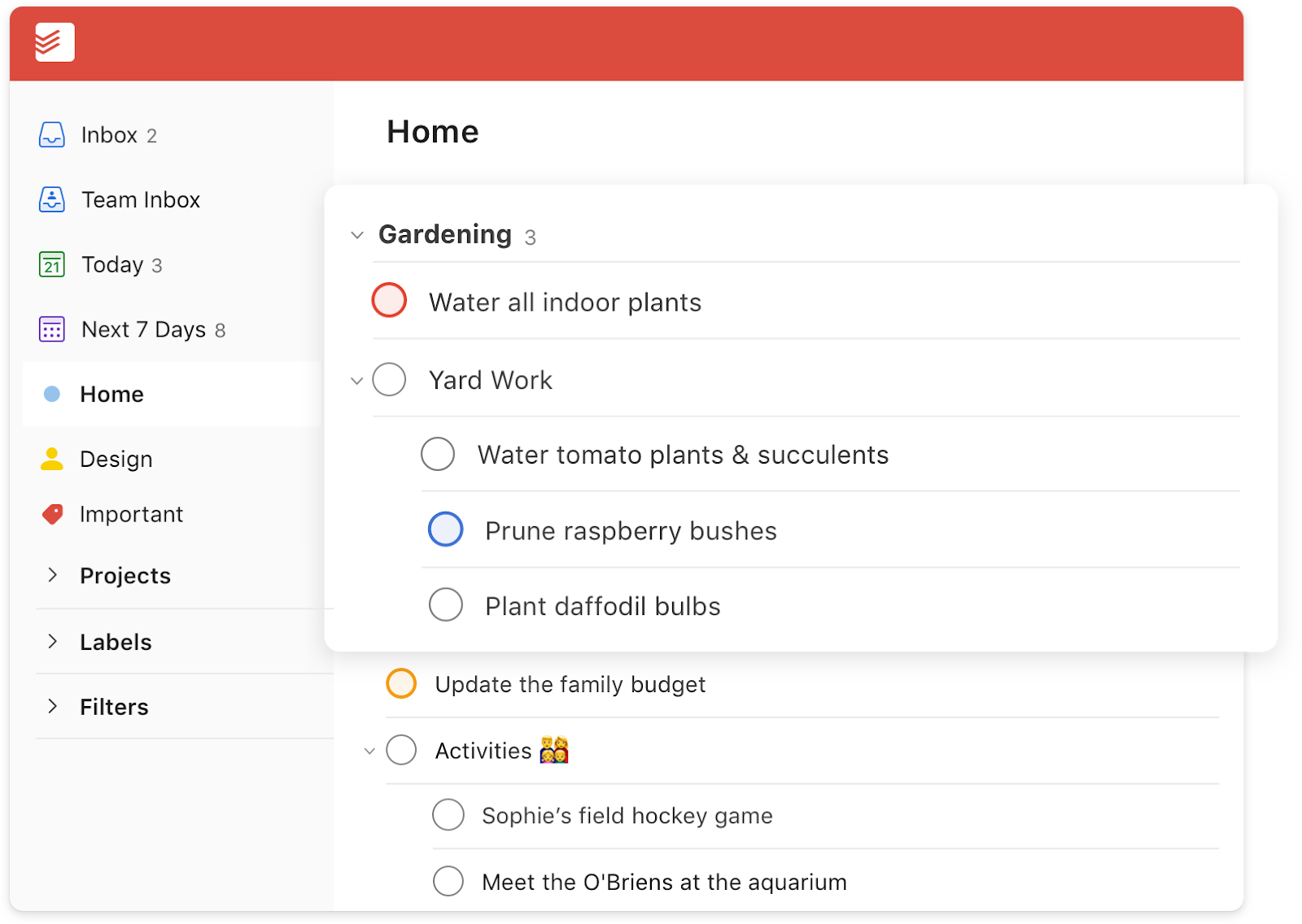Click the Todoist logo icon
Viewport: 1302px width, 924px height.
[x=55, y=41]
